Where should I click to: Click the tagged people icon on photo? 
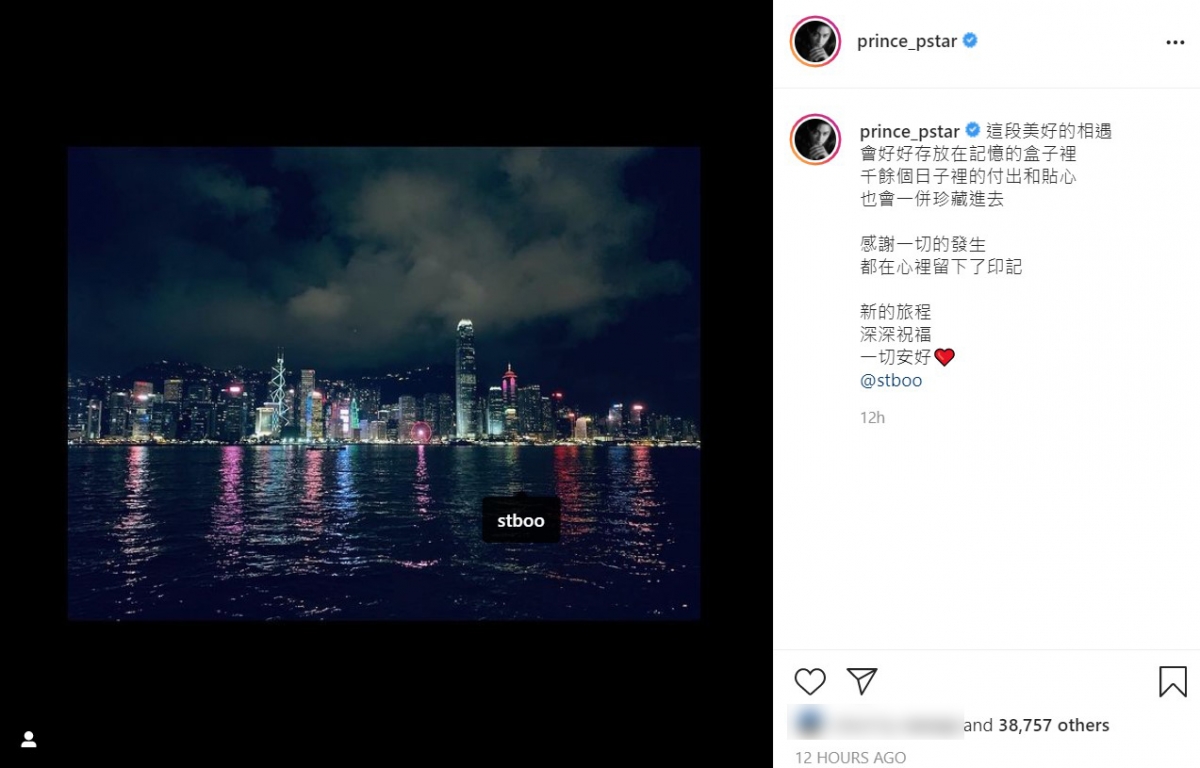[x=29, y=739]
